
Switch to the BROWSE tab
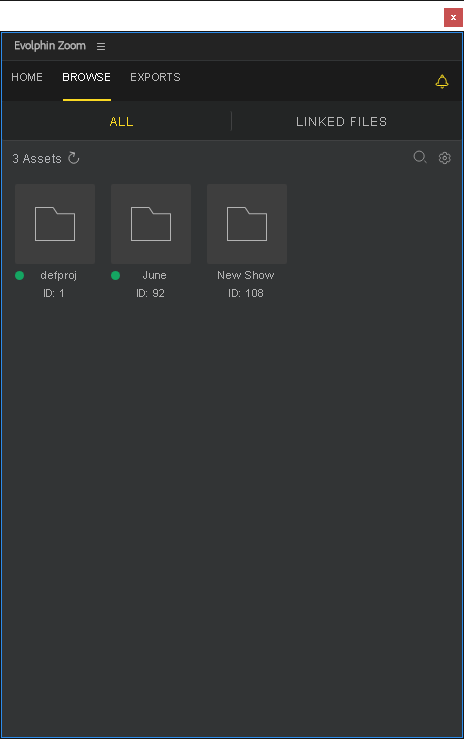[87, 77]
